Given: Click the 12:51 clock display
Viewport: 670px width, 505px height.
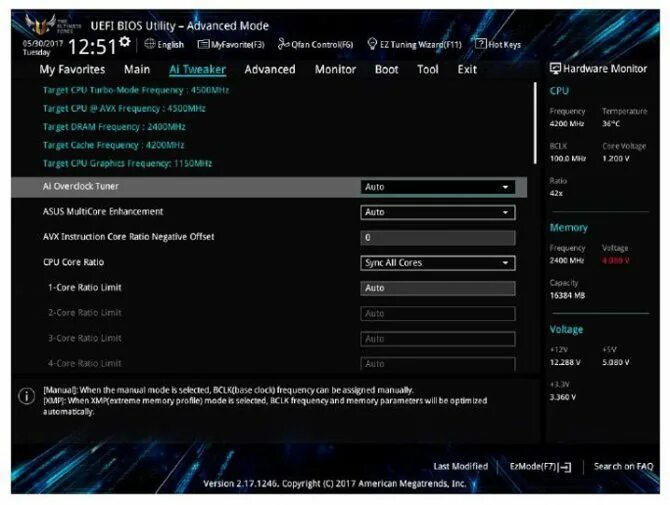Looking at the screenshot, I should 92,46.
